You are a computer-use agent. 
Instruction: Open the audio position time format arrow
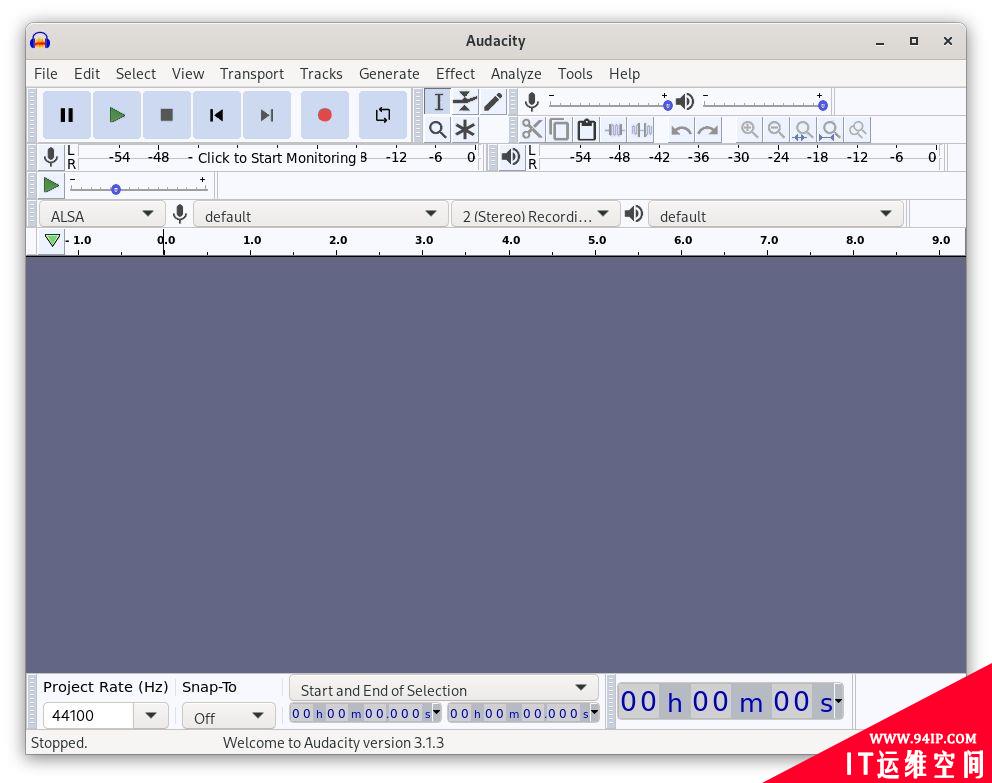tap(838, 701)
